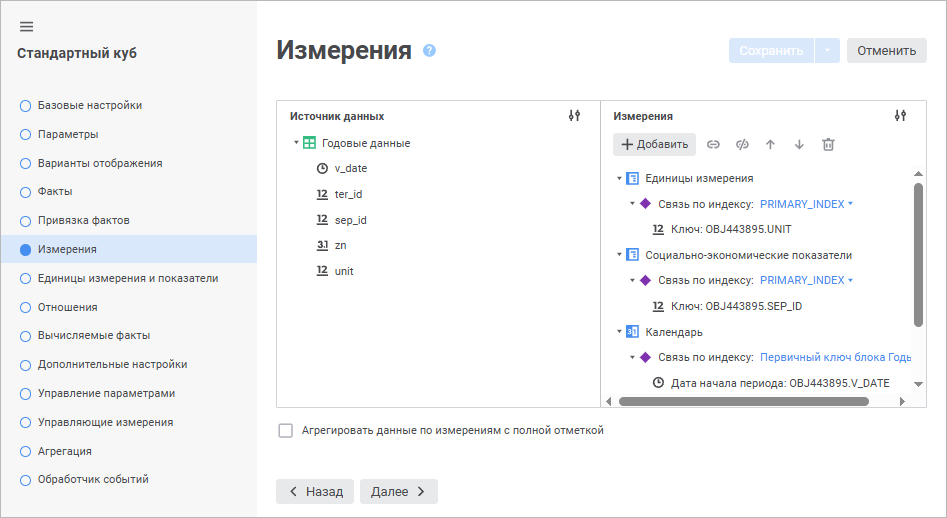Click the link dimension icon
This screenshot has width=947, height=518.
713,144
